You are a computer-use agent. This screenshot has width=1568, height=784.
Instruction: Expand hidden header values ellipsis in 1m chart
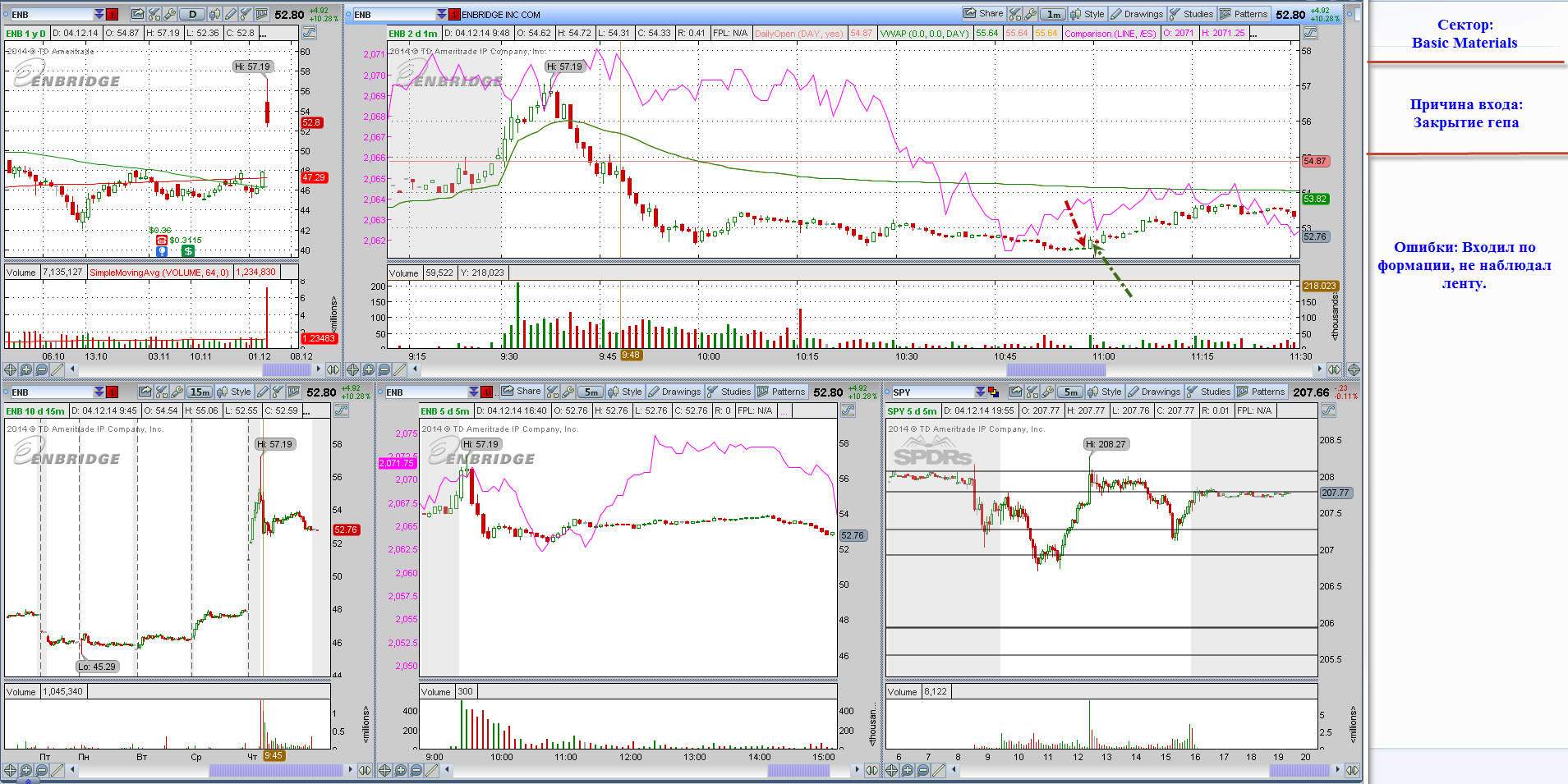pos(1253,34)
